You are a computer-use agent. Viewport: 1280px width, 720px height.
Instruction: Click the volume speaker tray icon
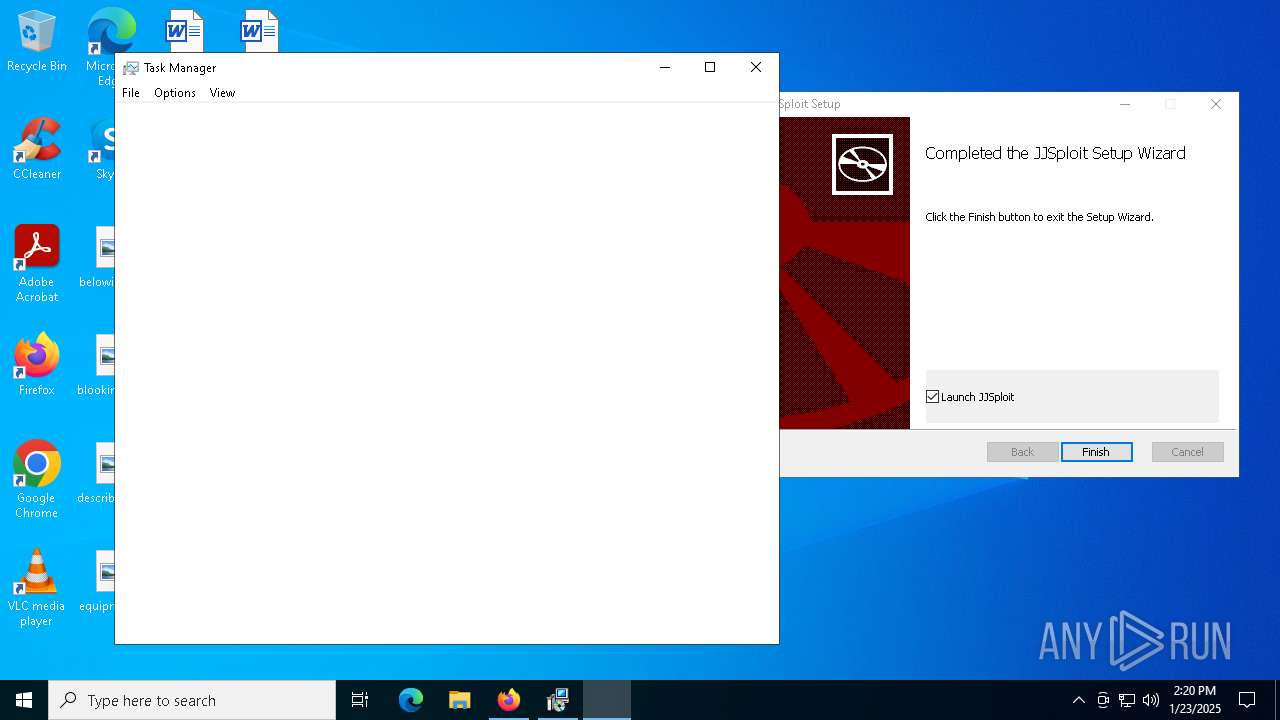1151,700
